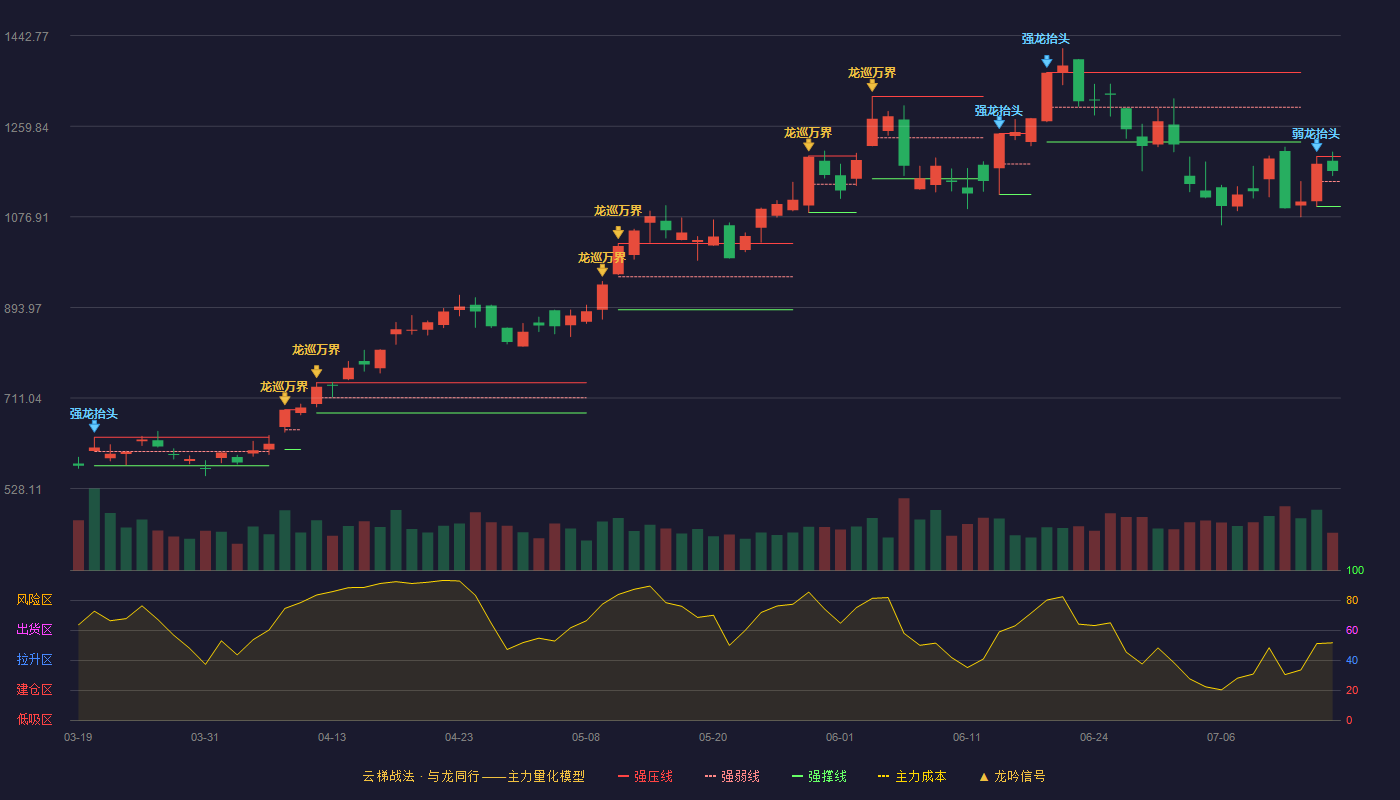This screenshot has height=800, width=1400.
Task: Click the blue arrow of 强龙抬头 at chart peak
Action: click(1046, 61)
